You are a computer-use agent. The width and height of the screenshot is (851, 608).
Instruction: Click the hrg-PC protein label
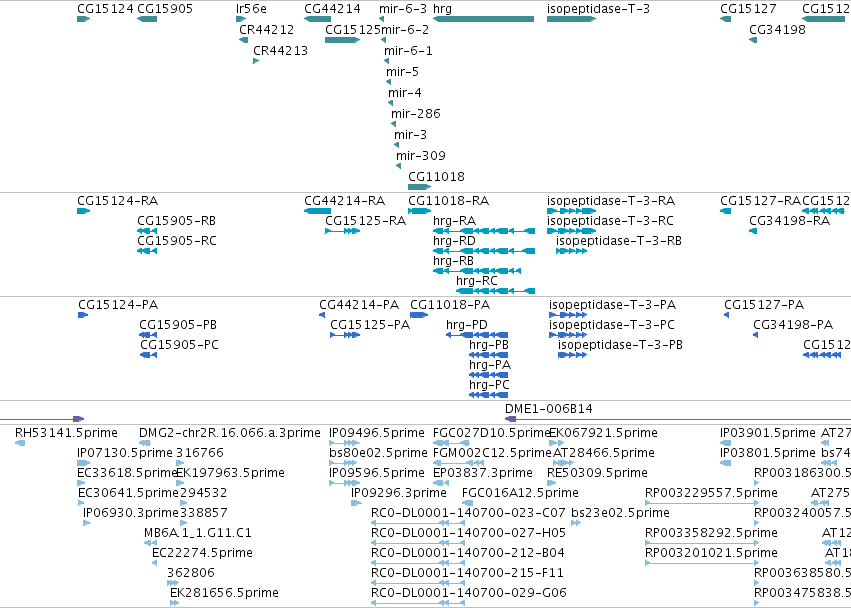[489, 385]
